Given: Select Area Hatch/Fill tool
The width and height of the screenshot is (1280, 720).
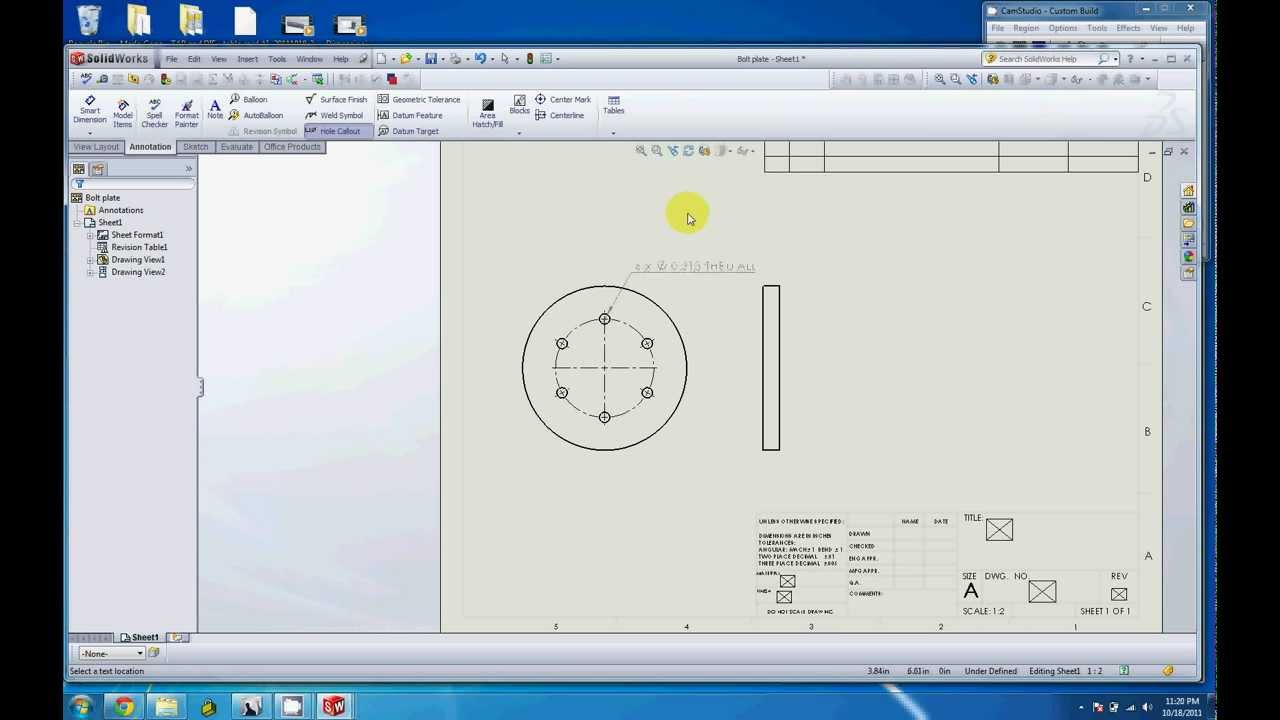Looking at the screenshot, I should (x=487, y=113).
